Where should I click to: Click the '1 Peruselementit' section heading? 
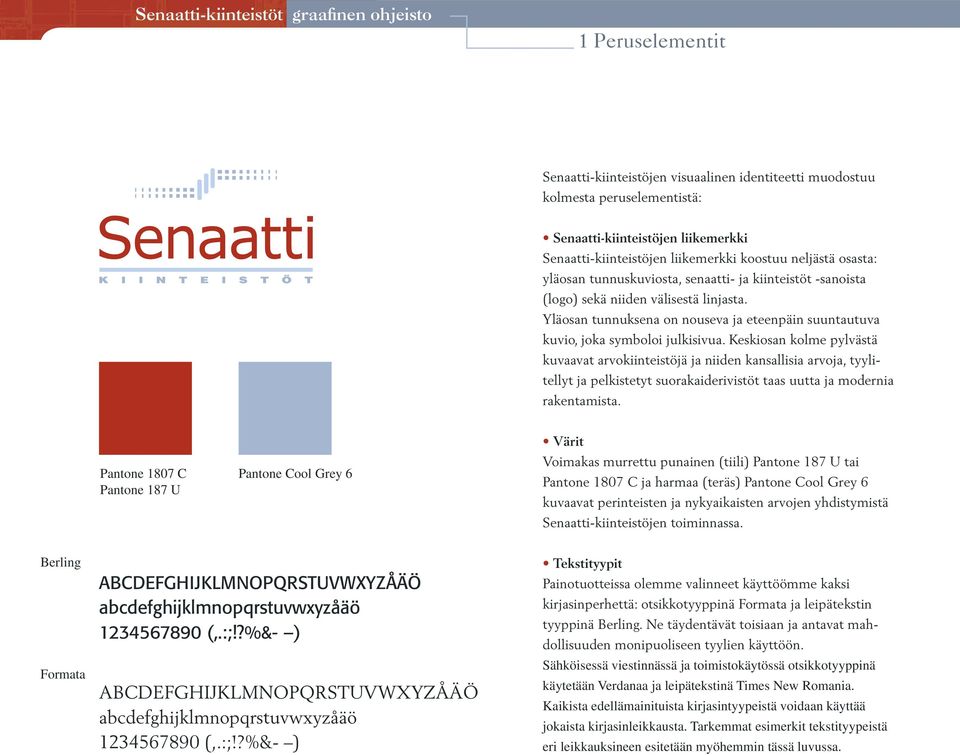pyautogui.click(x=652, y=41)
